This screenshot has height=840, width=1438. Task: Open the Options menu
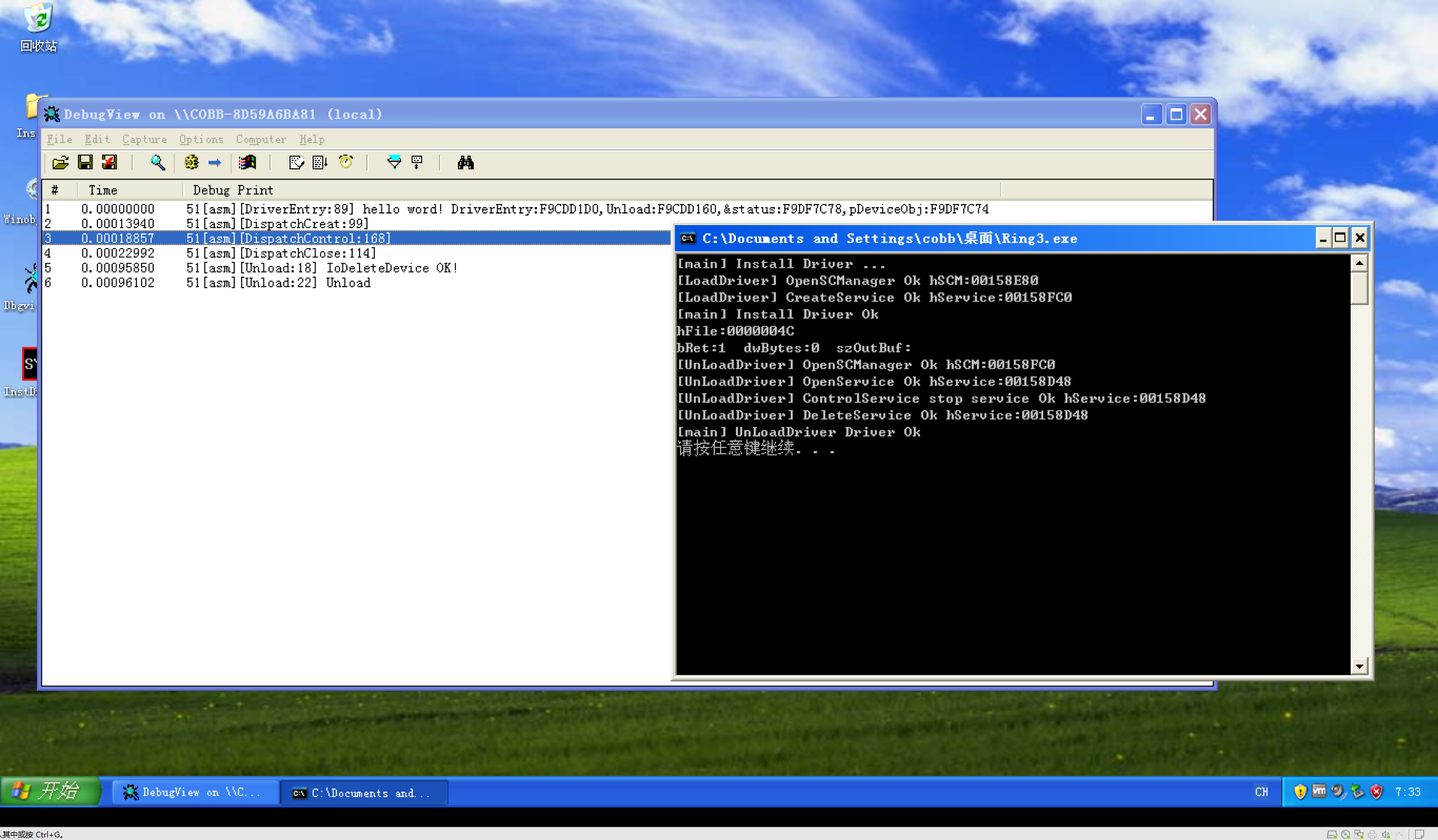tap(201, 139)
